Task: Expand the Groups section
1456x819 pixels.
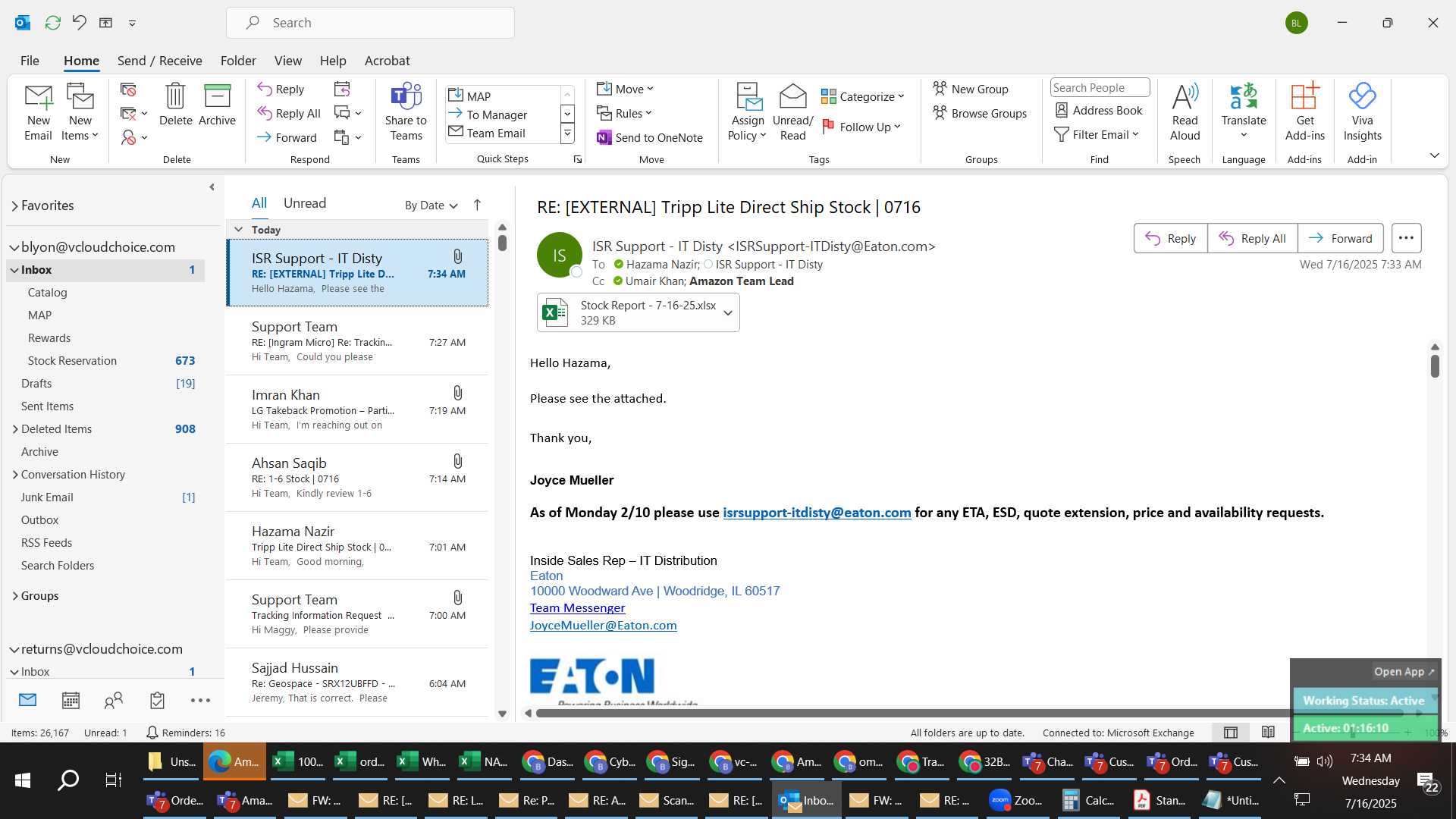Action: point(14,596)
